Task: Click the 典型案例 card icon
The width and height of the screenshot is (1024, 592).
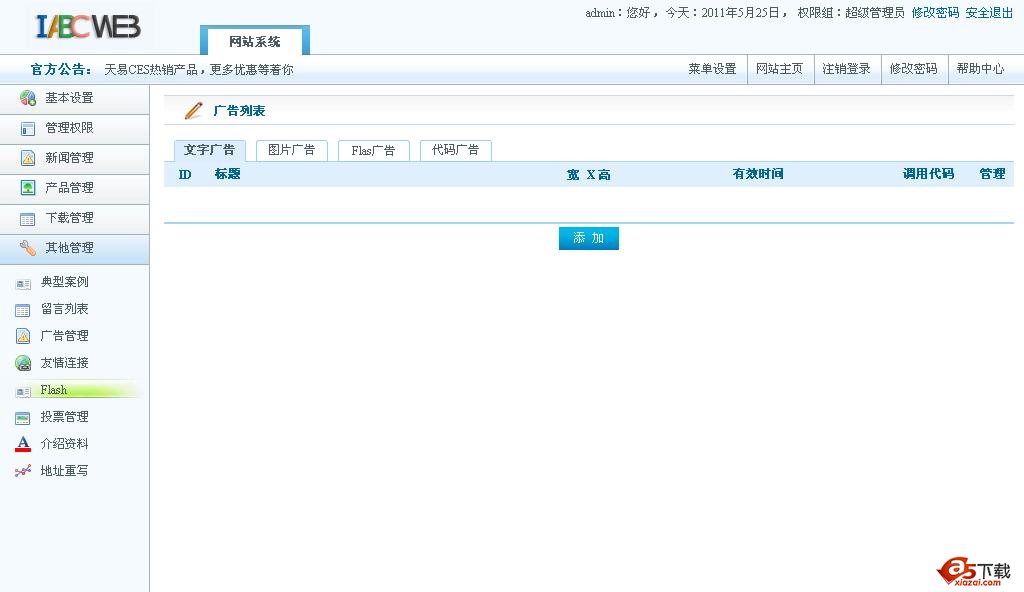Action: [23, 284]
